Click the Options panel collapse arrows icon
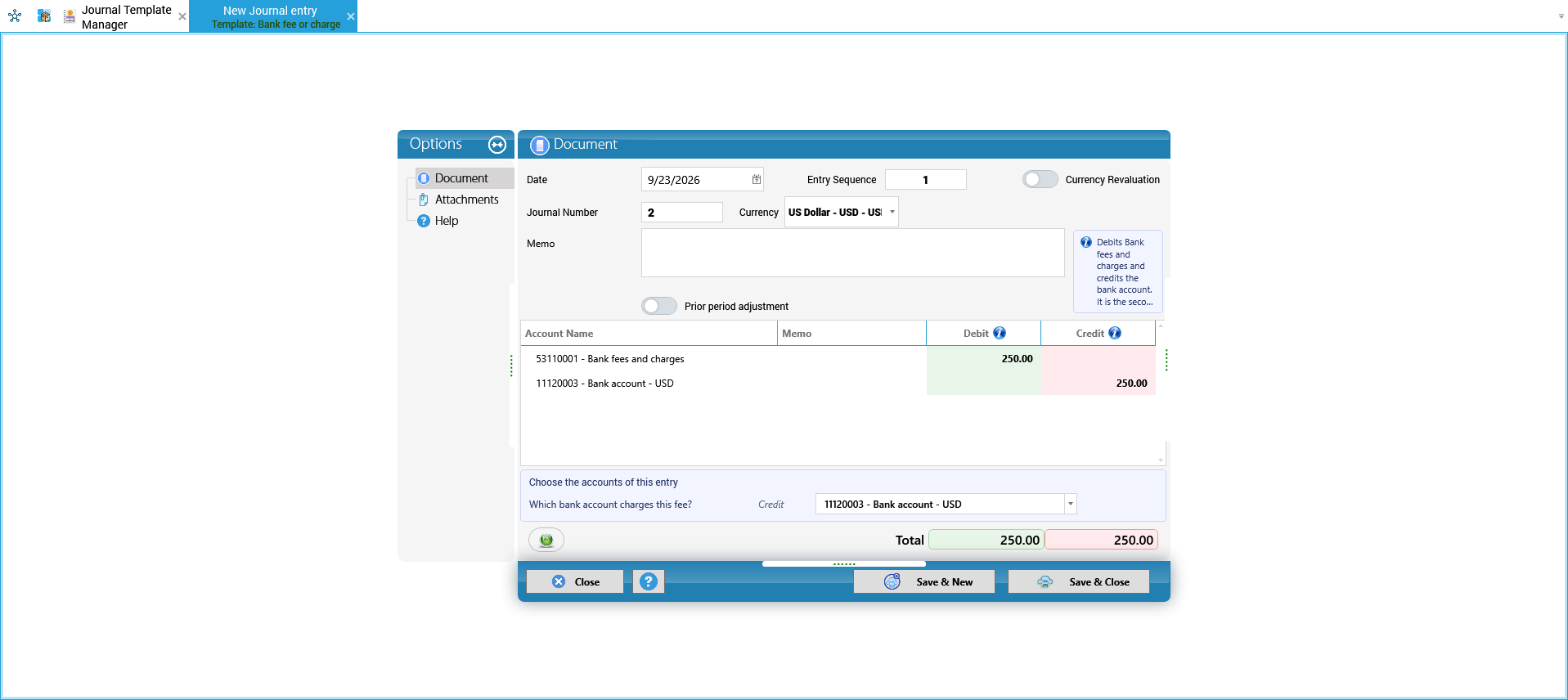Image resolution: width=1568 pixels, height=700 pixels. tap(497, 145)
